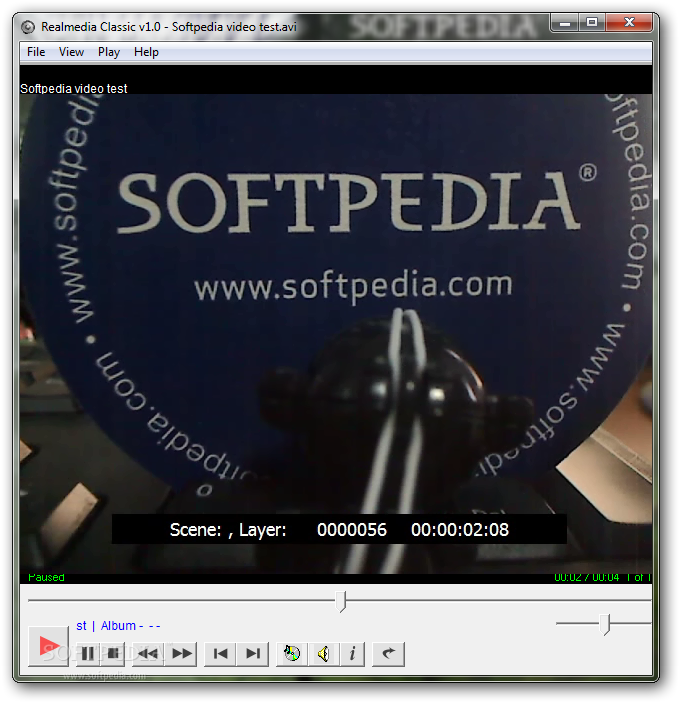This screenshot has height=703, width=680.
Task: Click the 'Album - --' track info text
Action: pos(130,625)
